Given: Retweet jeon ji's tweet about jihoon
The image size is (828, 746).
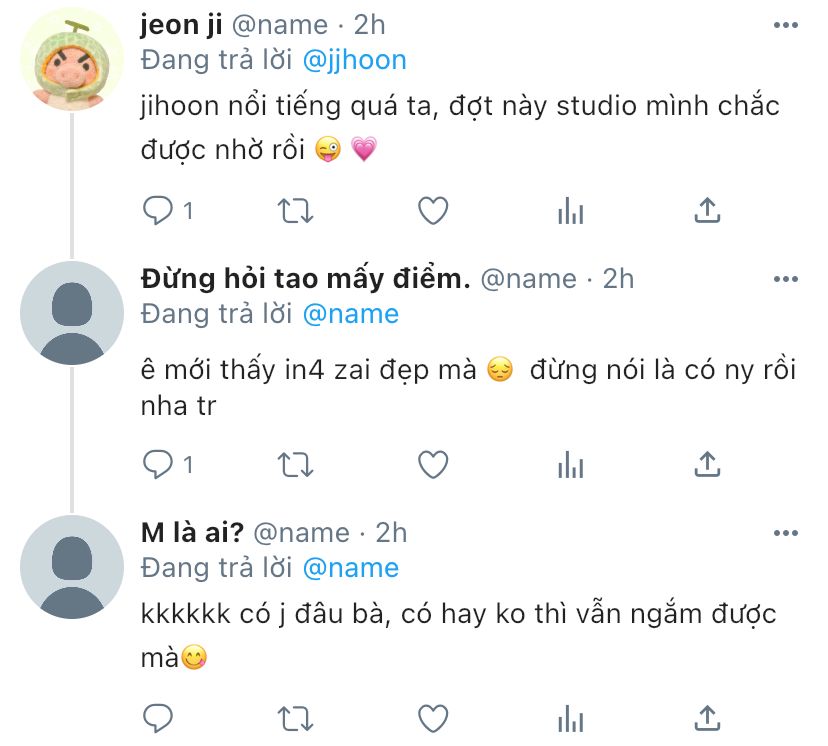Looking at the screenshot, I should click(x=295, y=210).
